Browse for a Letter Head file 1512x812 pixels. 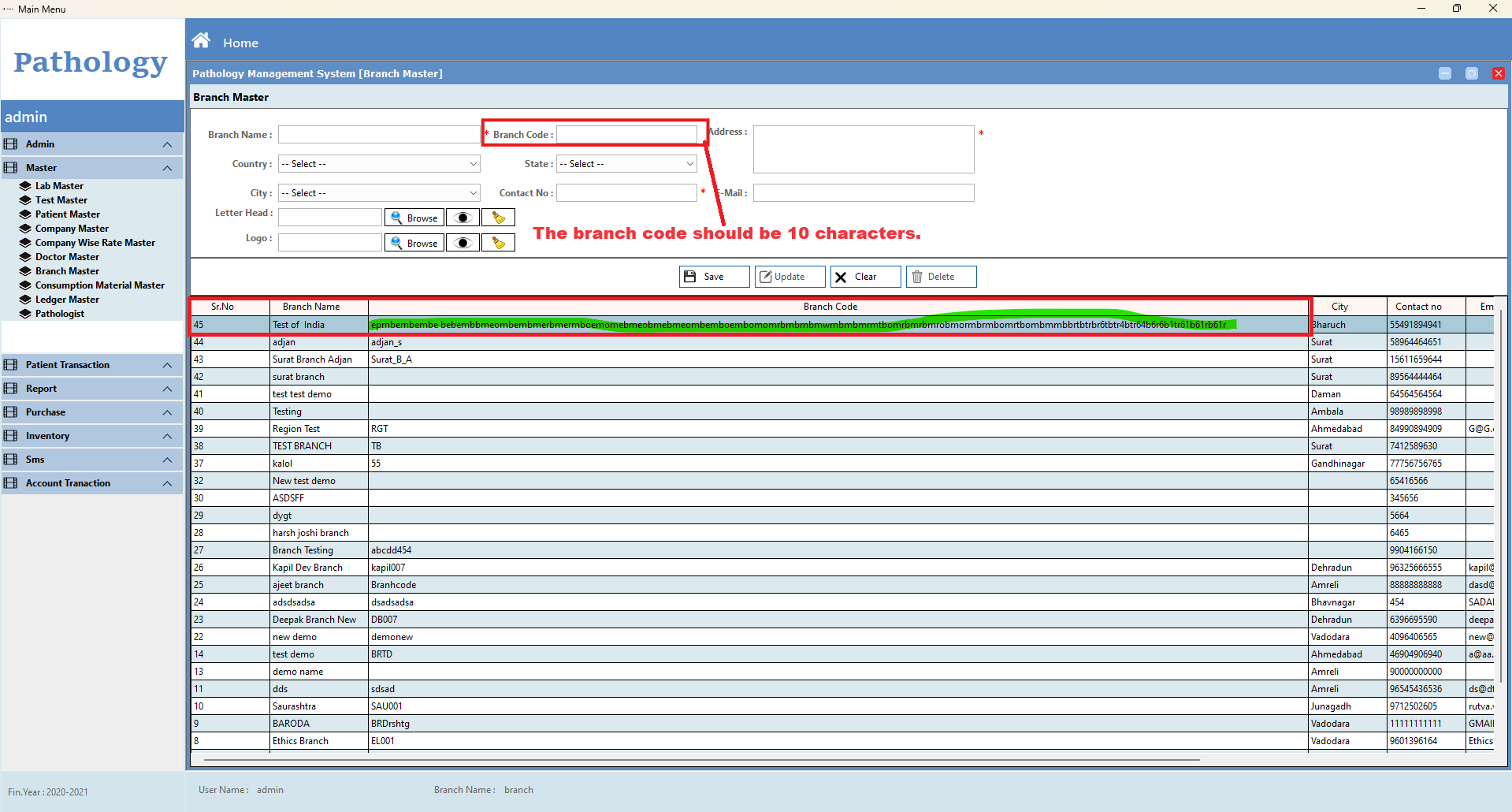[x=414, y=218]
